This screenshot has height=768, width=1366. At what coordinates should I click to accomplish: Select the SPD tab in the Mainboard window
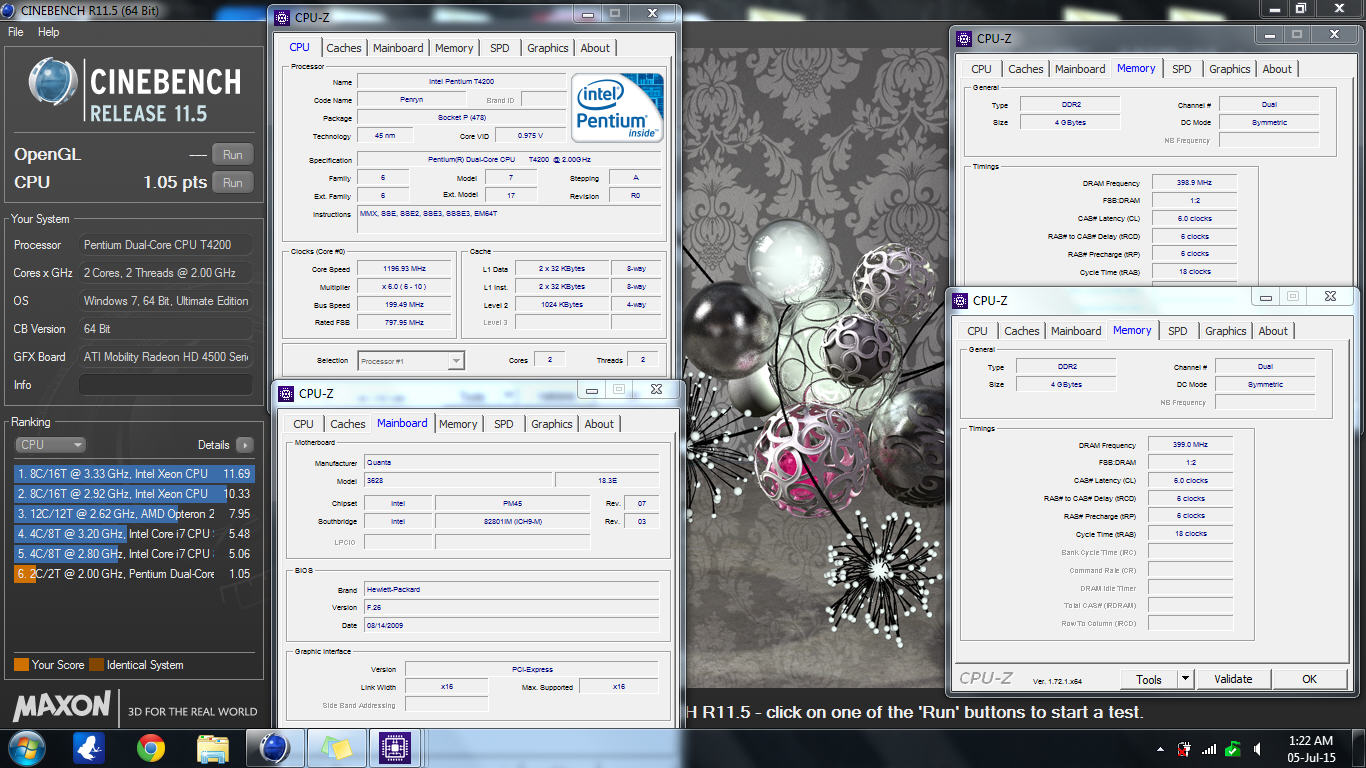pyautogui.click(x=504, y=424)
